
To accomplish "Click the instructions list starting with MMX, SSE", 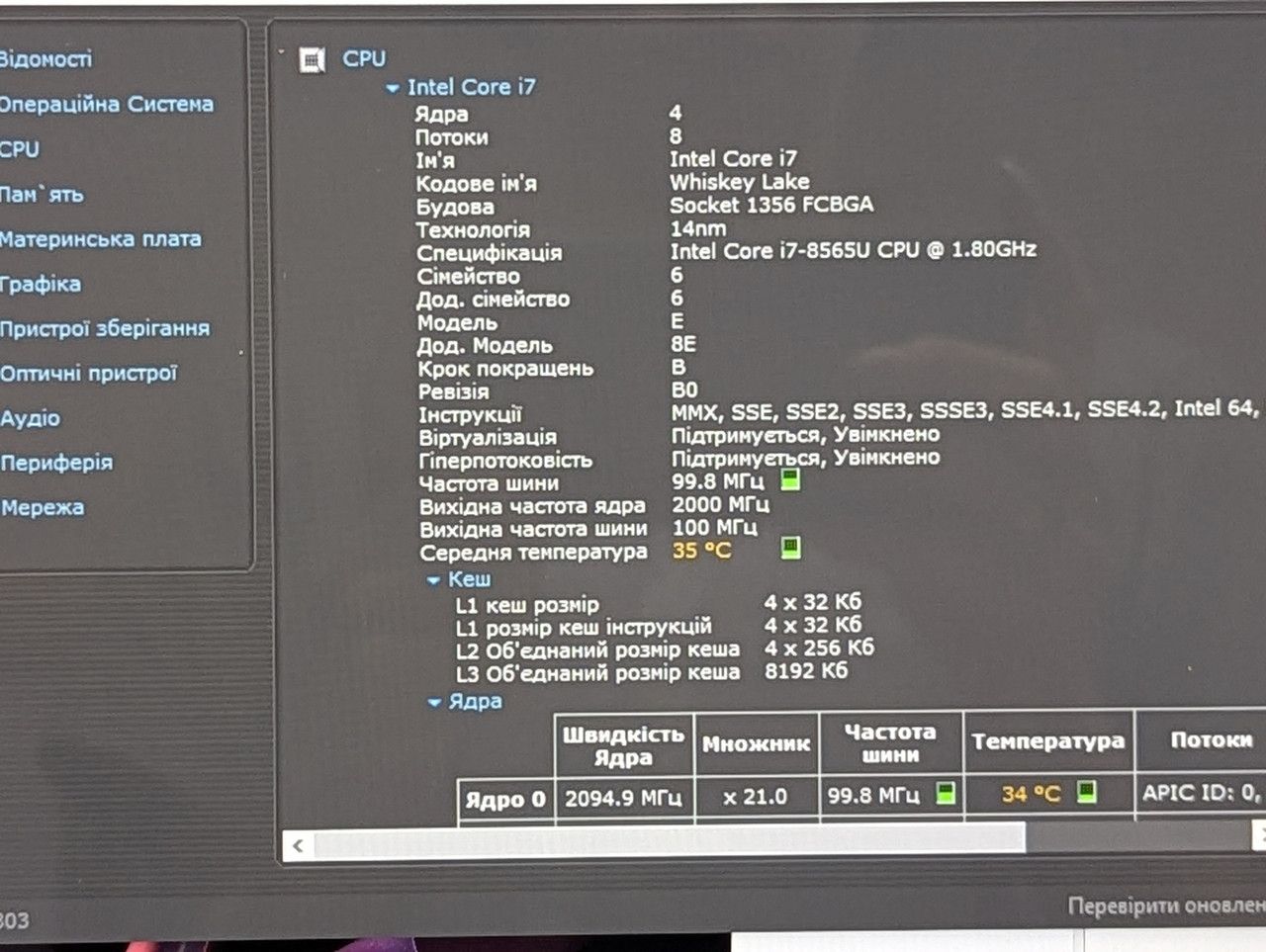I will coord(965,410).
